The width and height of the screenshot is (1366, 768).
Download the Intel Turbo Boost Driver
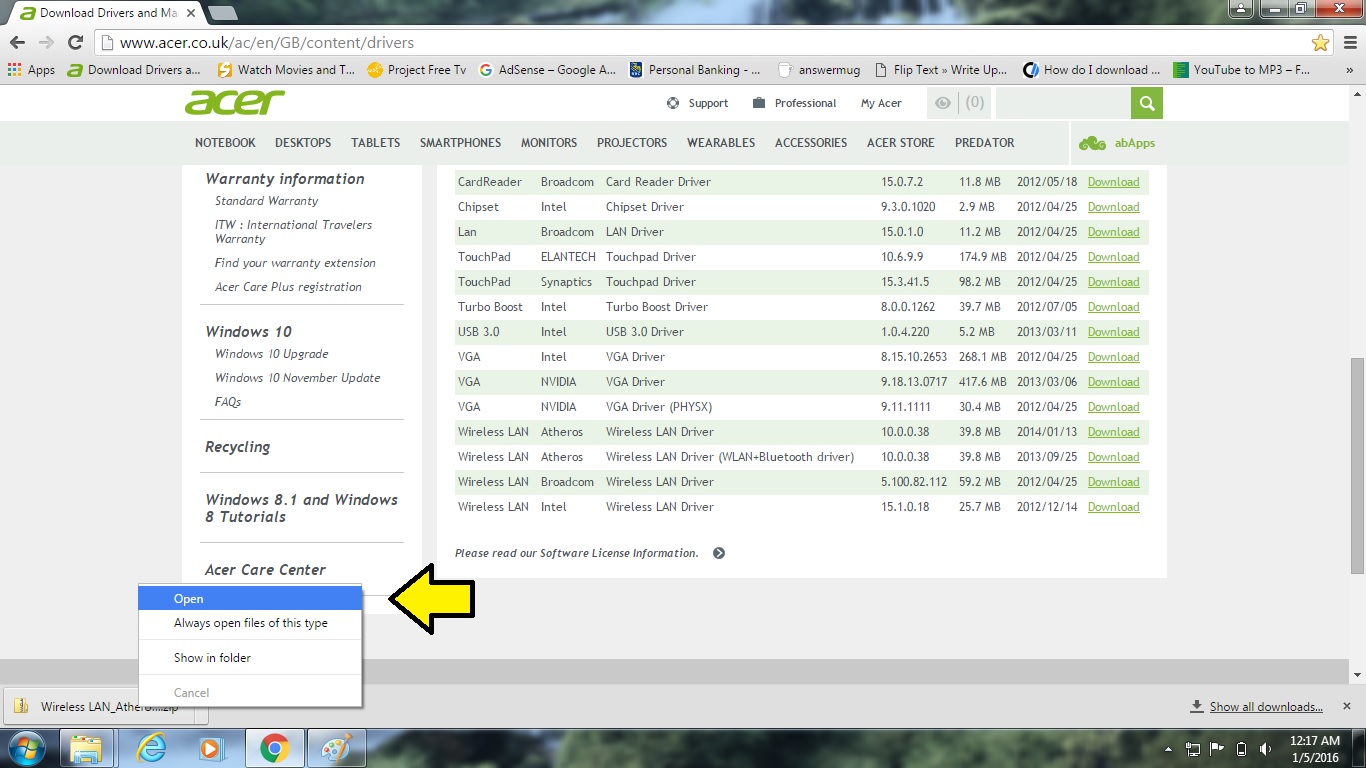[x=1113, y=307]
